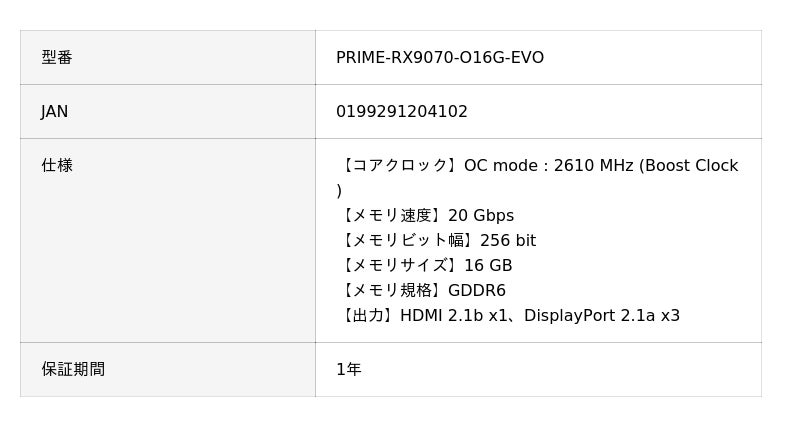The height and width of the screenshot is (427, 800).
Task: Select the DisplayPort 2.1a x3 text
Action: (x=602, y=316)
